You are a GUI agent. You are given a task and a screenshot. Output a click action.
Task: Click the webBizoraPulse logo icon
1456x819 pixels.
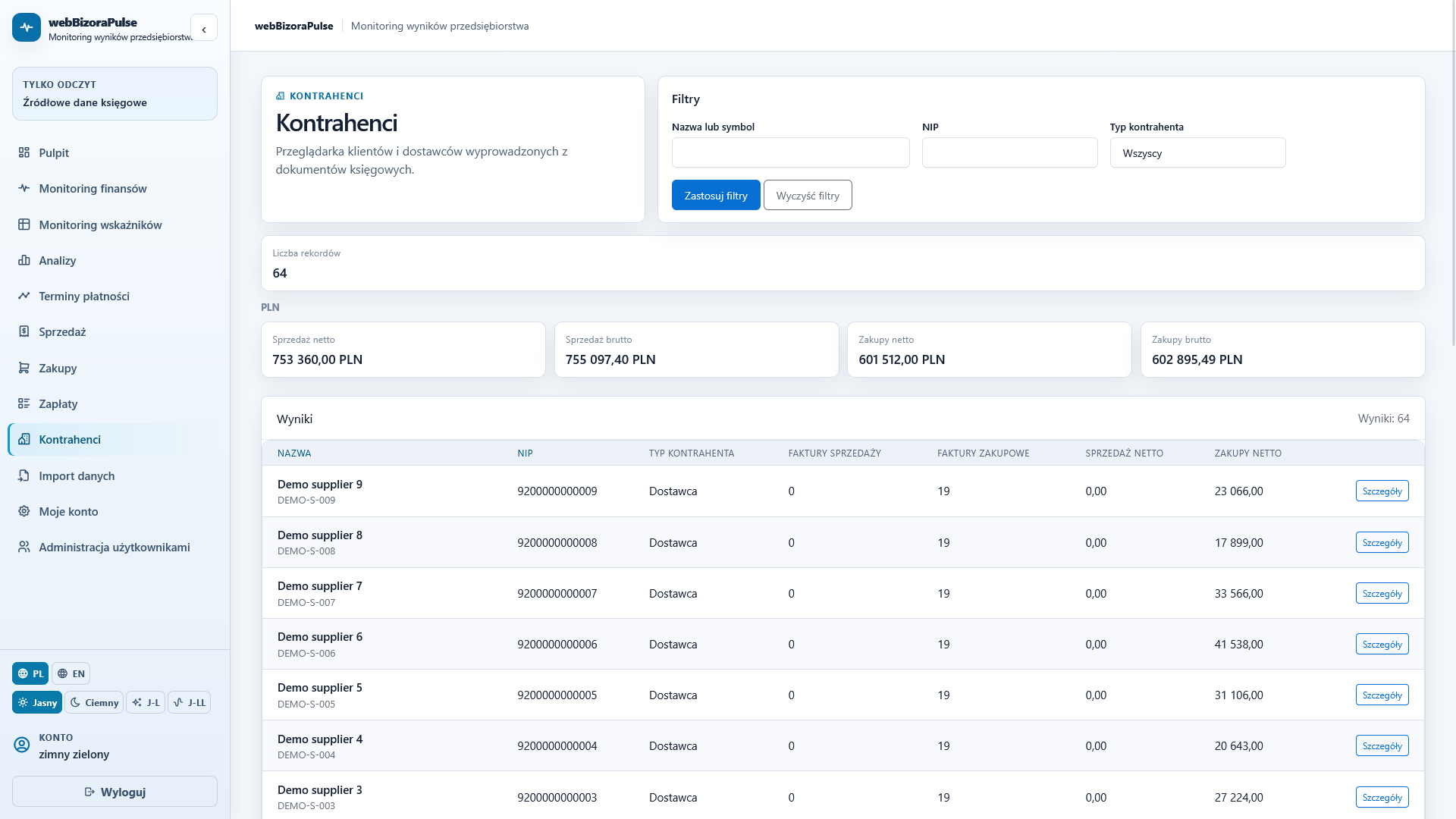pos(27,27)
